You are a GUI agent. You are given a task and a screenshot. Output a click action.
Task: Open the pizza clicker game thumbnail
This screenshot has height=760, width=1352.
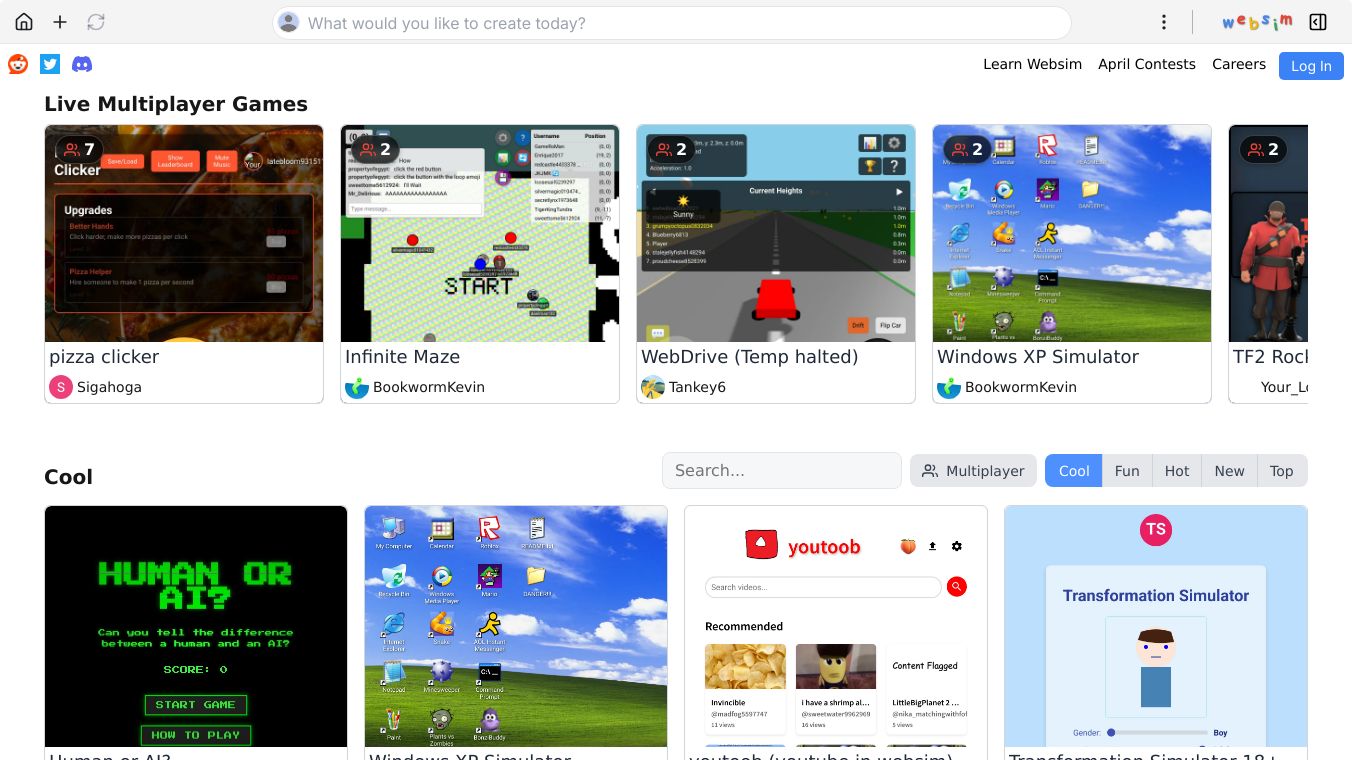coord(184,233)
